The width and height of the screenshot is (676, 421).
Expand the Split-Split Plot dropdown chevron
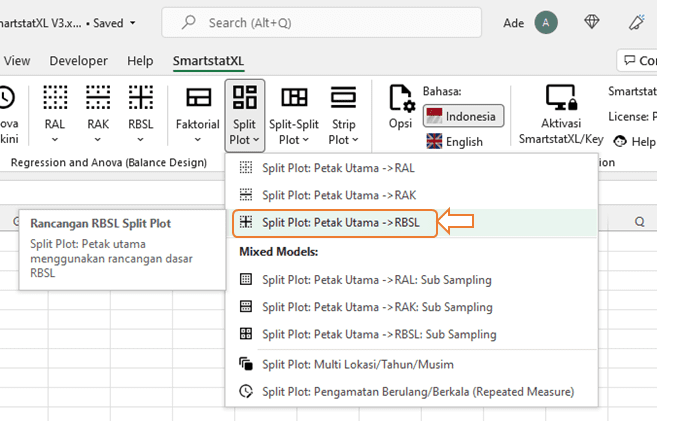pos(306,140)
